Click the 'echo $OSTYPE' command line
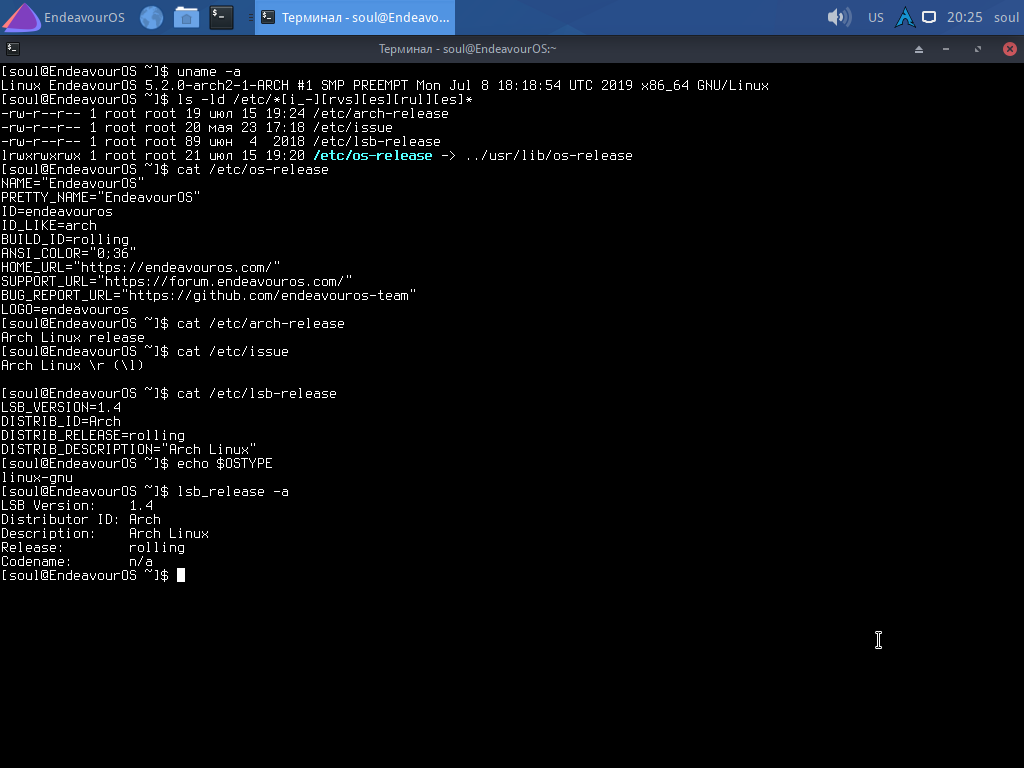Image resolution: width=1024 pixels, height=768 pixels. coord(136,464)
